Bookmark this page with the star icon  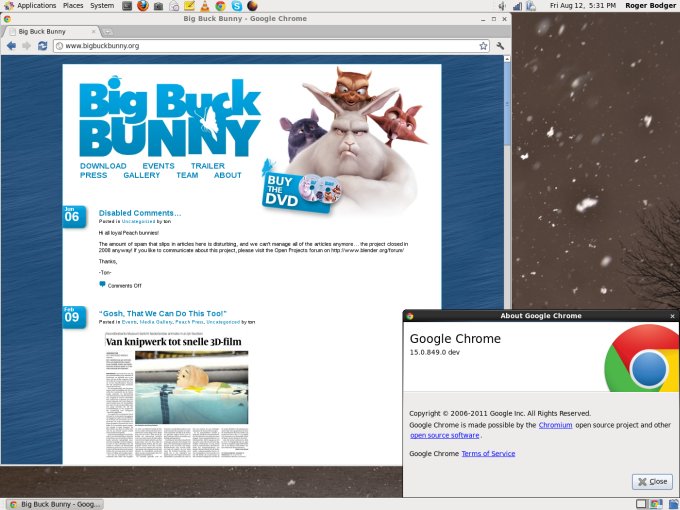[483, 46]
